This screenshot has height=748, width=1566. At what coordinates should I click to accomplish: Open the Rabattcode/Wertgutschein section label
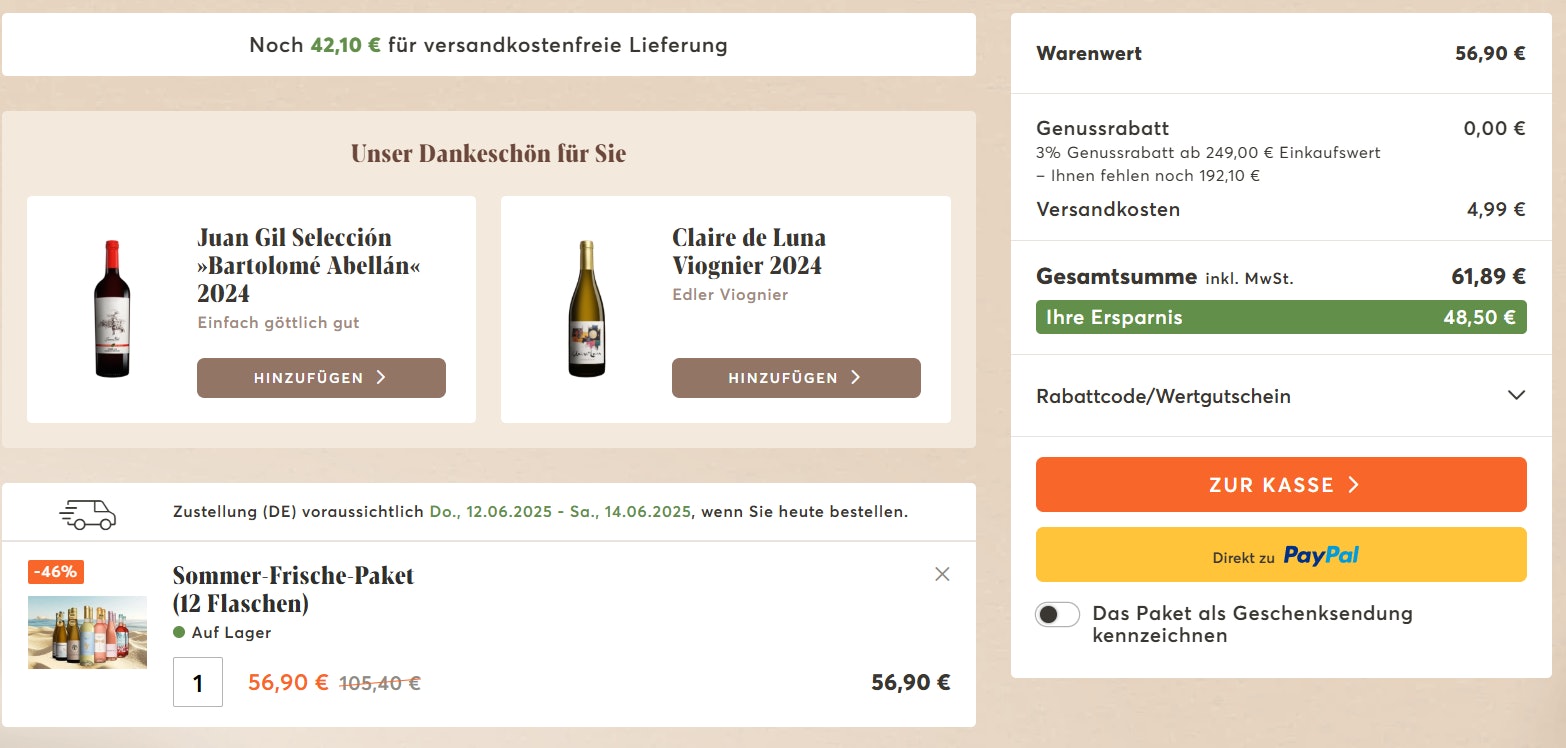coord(1163,396)
